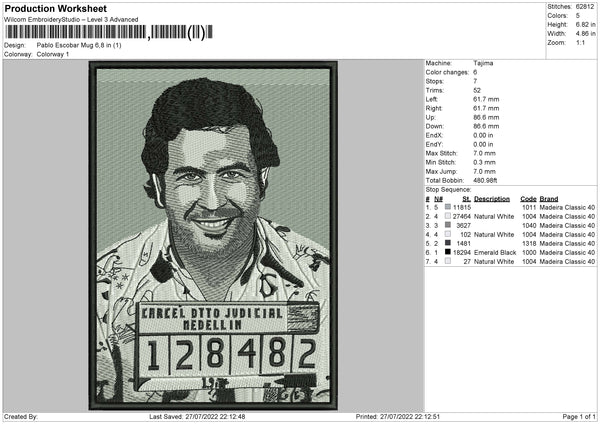Click the Total Bobbin value '480.98ft'

click(485, 181)
